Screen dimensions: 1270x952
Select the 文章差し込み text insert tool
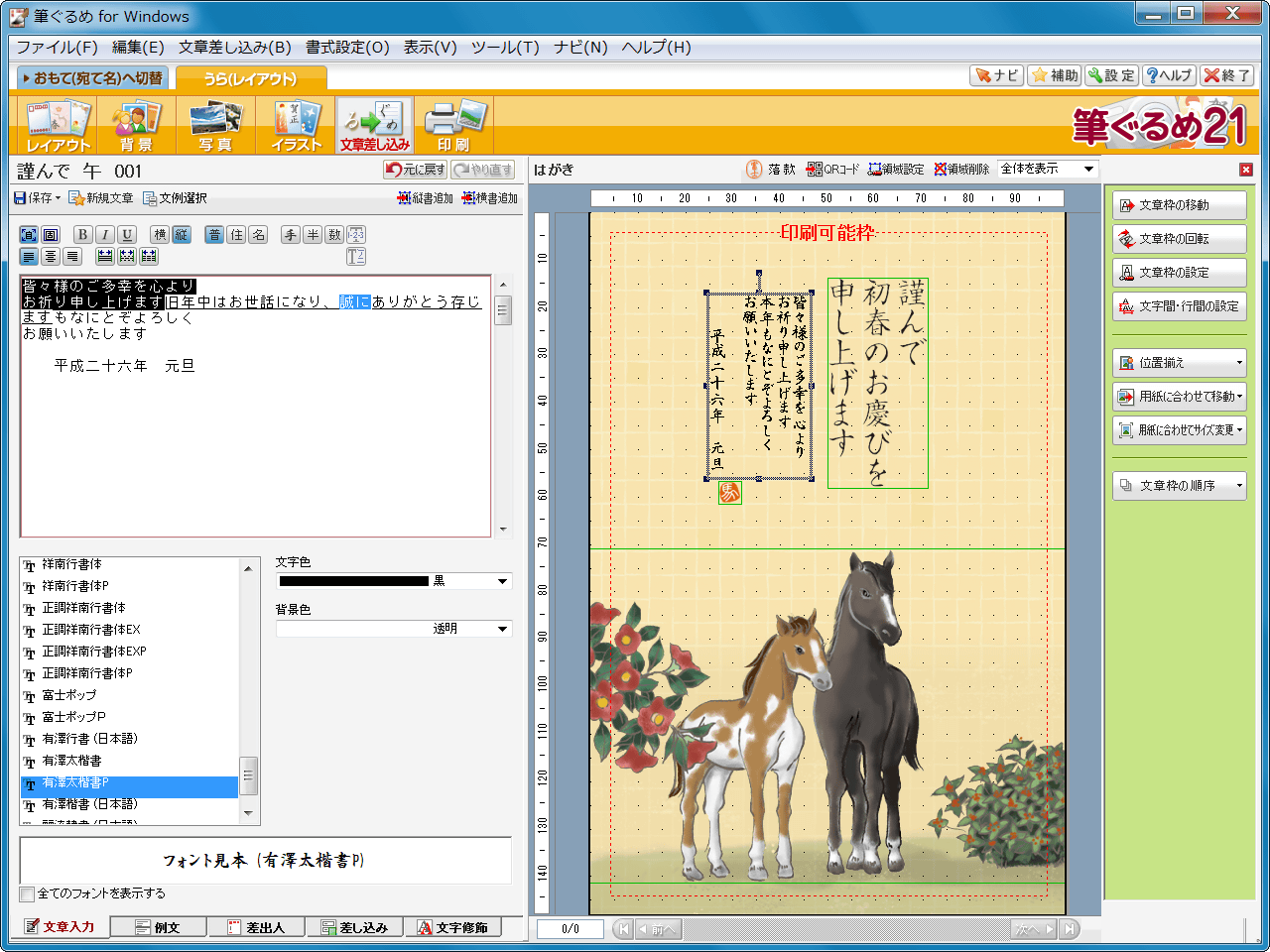(374, 125)
